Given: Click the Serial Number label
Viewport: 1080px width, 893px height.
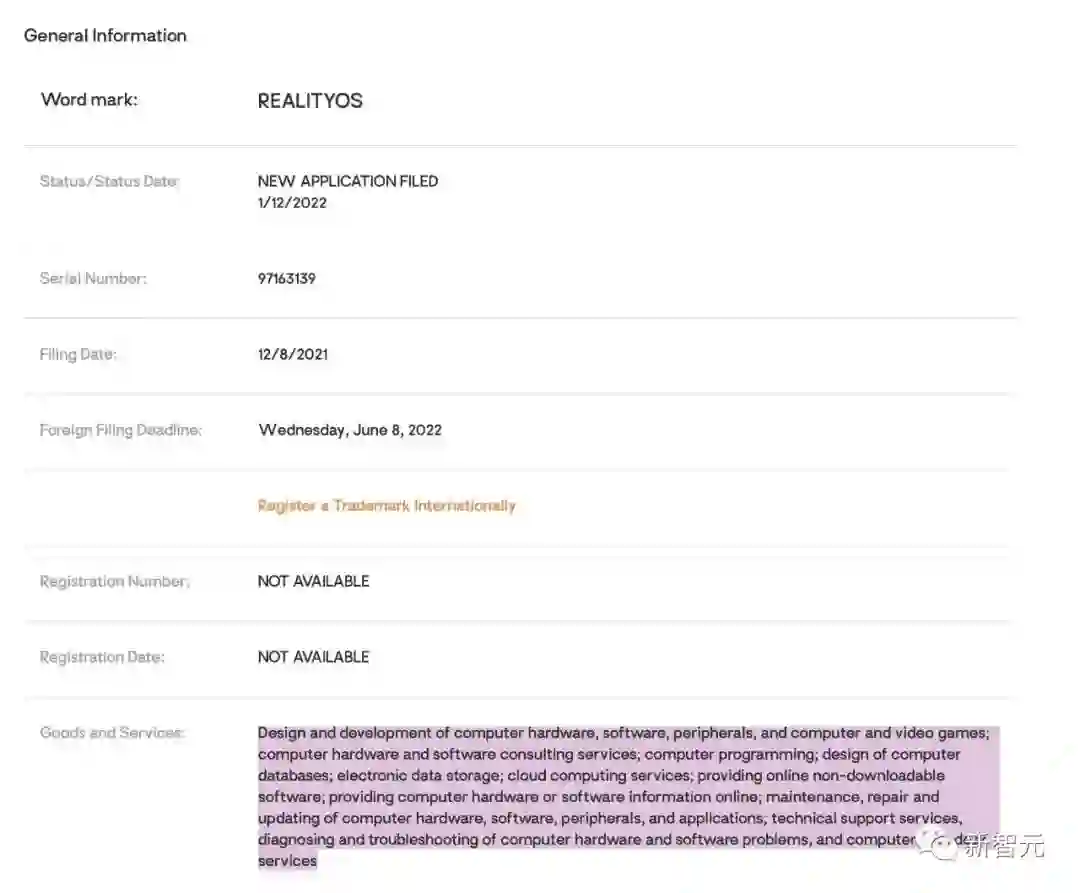Looking at the screenshot, I should point(93,278).
